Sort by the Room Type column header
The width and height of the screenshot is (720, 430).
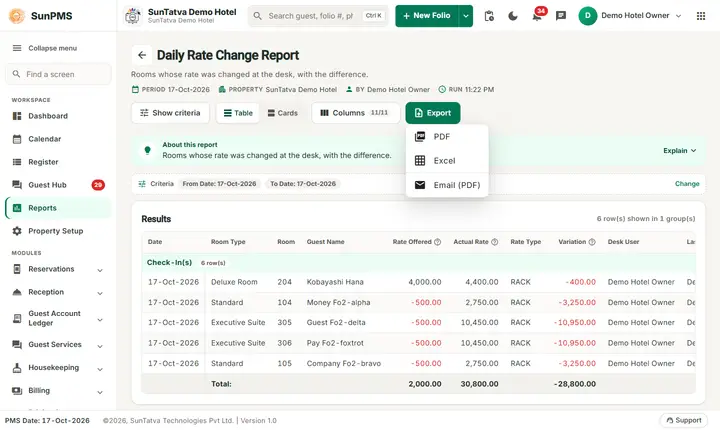pyautogui.click(x=228, y=242)
